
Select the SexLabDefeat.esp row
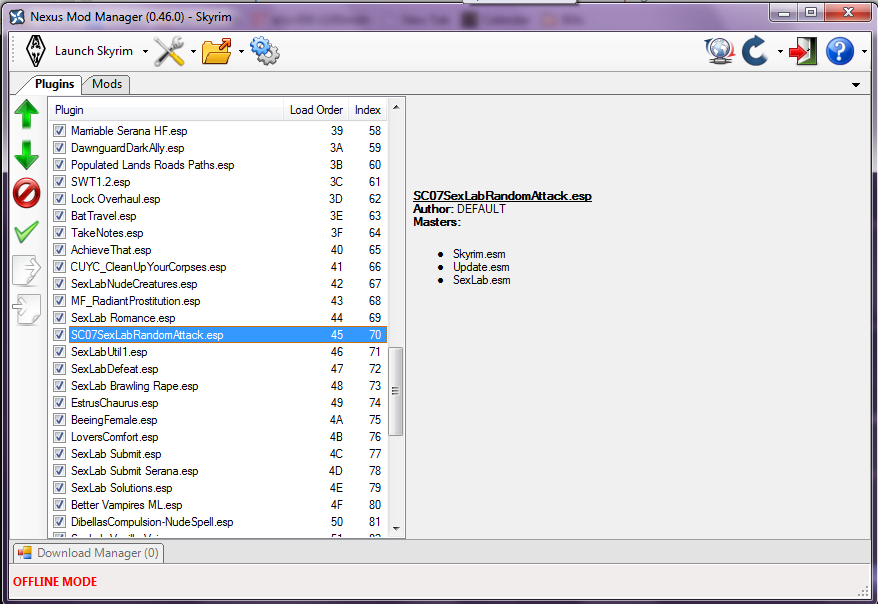point(218,369)
